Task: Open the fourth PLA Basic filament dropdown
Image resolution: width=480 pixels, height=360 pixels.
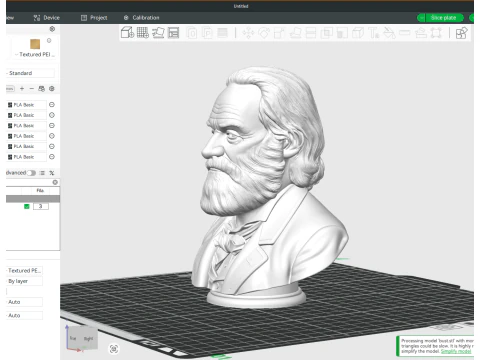Action: click(x=26, y=136)
